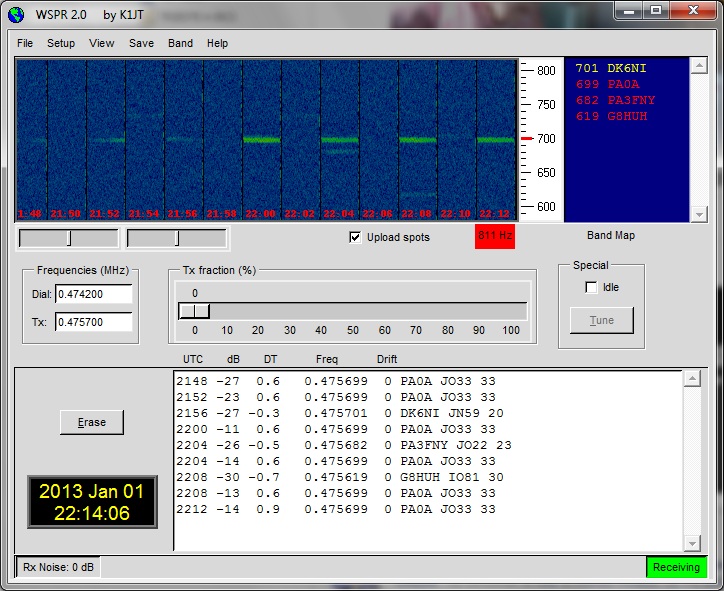
Task: Click the 2208 PA0A -13 dB decode row
Action: pos(336,493)
